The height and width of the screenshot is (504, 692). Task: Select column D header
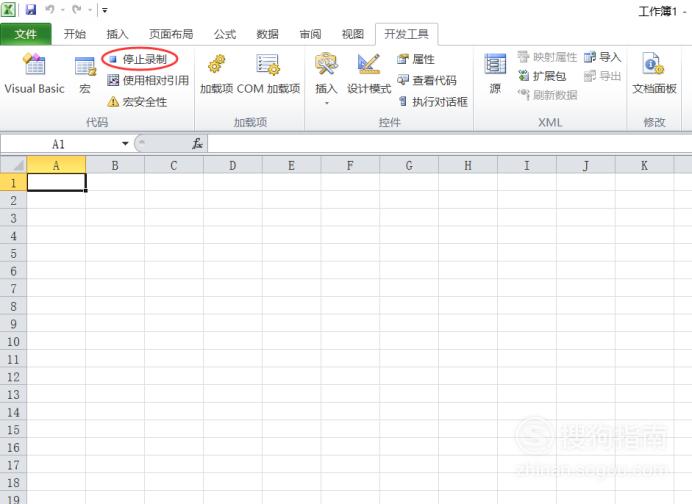233,165
